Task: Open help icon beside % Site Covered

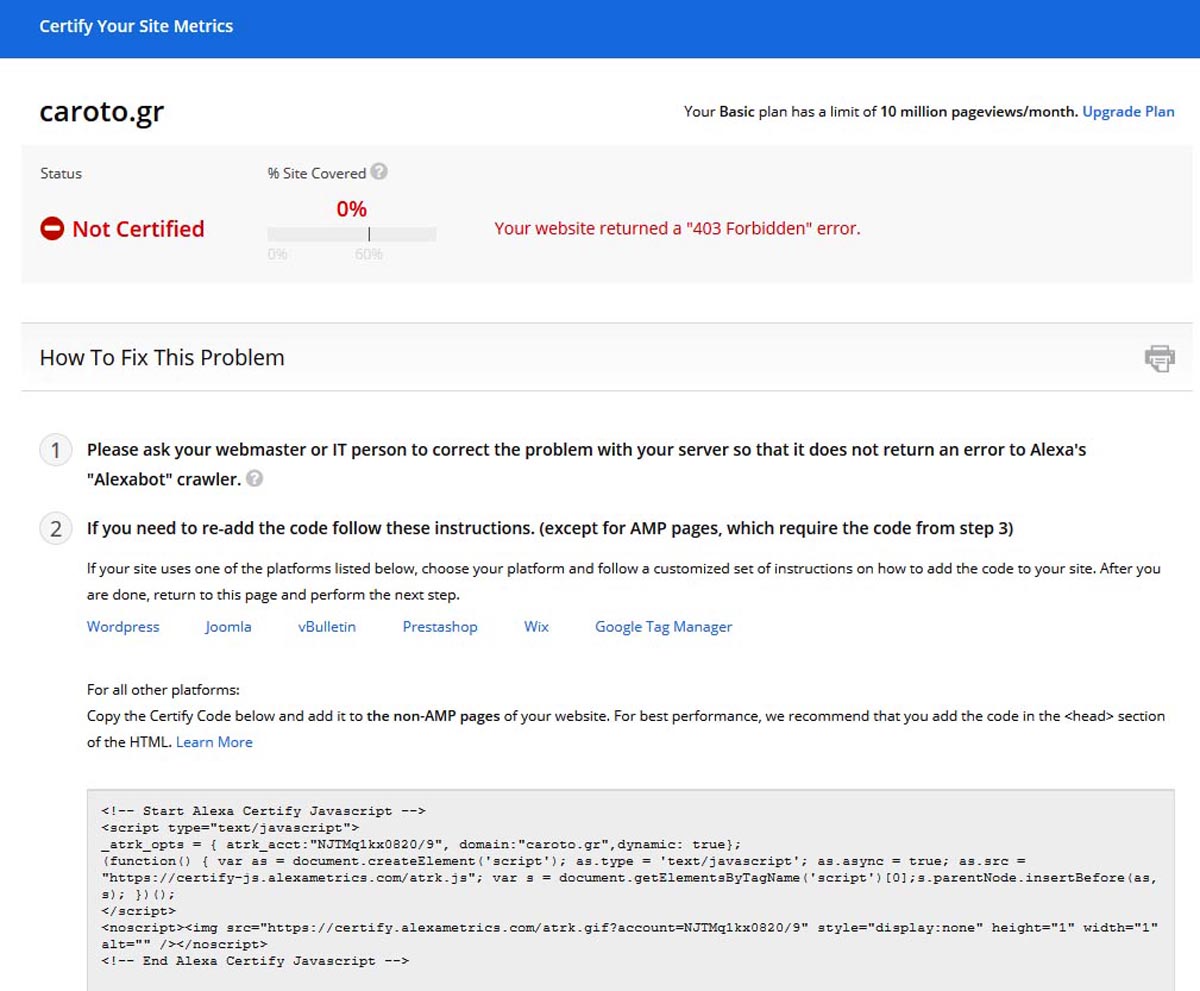Action: (379, 172)
